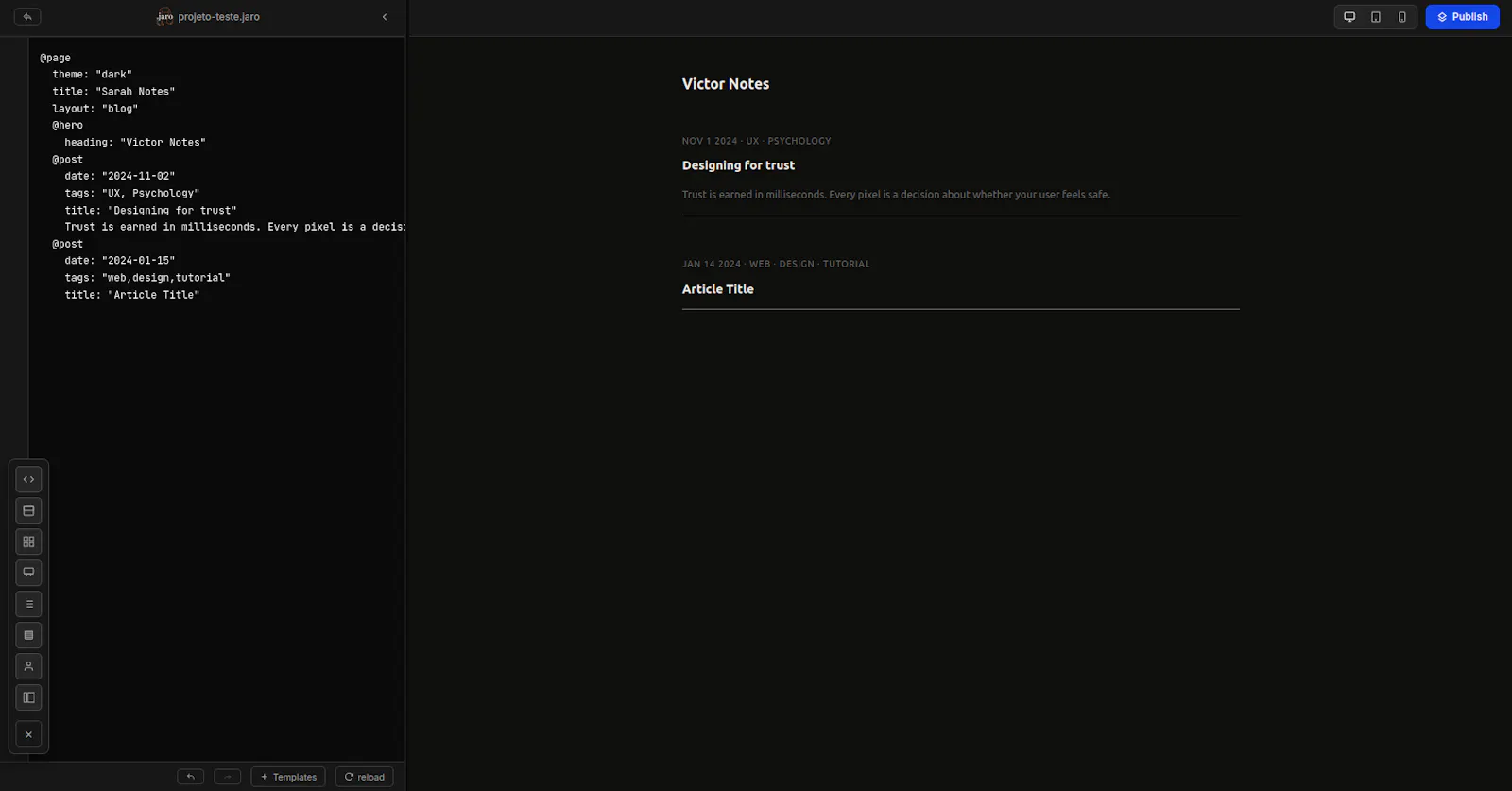
Task: Open the Article Title post in preview
Action: tap(718, 289)
